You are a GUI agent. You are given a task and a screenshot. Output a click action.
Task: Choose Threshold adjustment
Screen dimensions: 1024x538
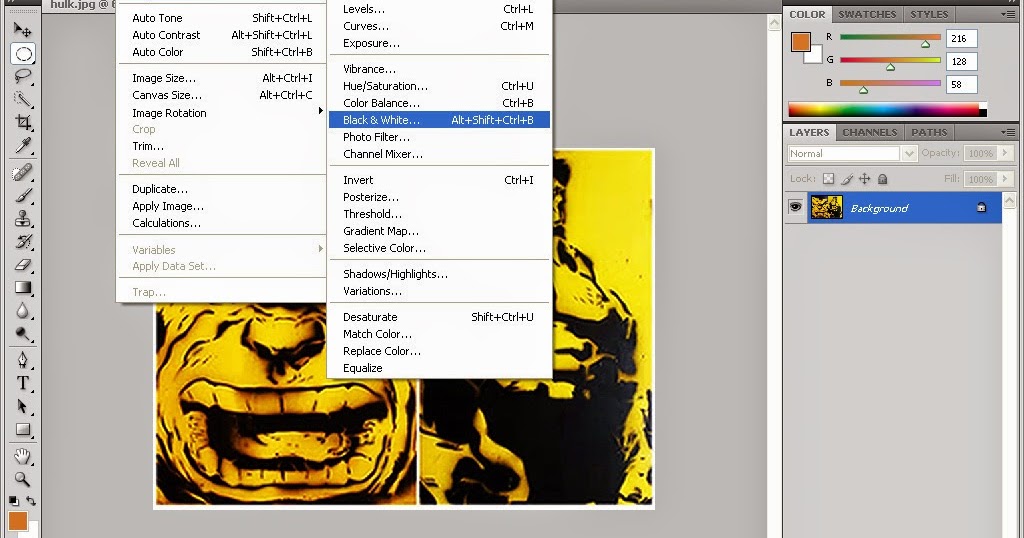pyautogui.click(x=439, y=214)
